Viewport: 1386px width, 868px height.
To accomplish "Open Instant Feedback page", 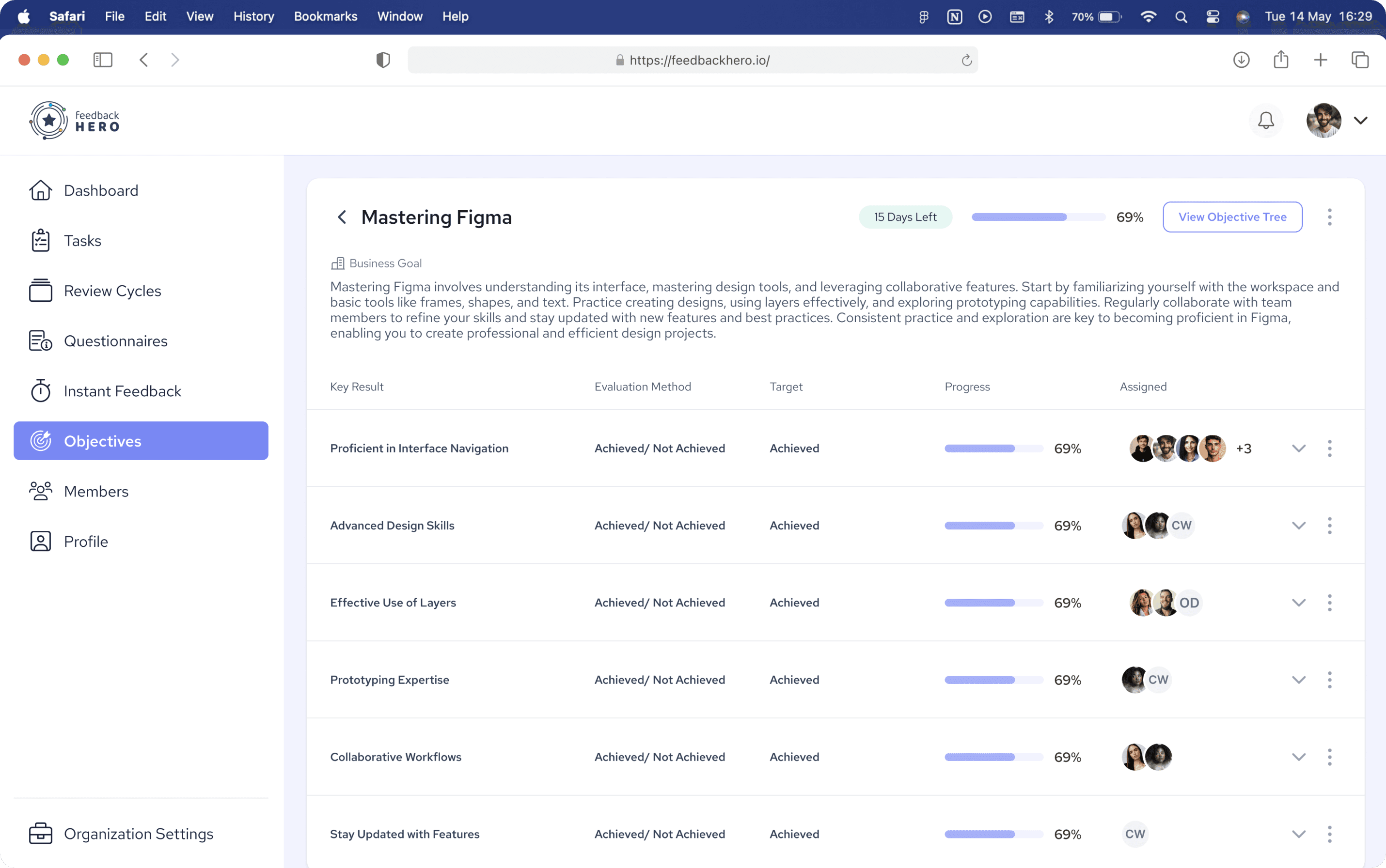I will (x=141, y=391).
